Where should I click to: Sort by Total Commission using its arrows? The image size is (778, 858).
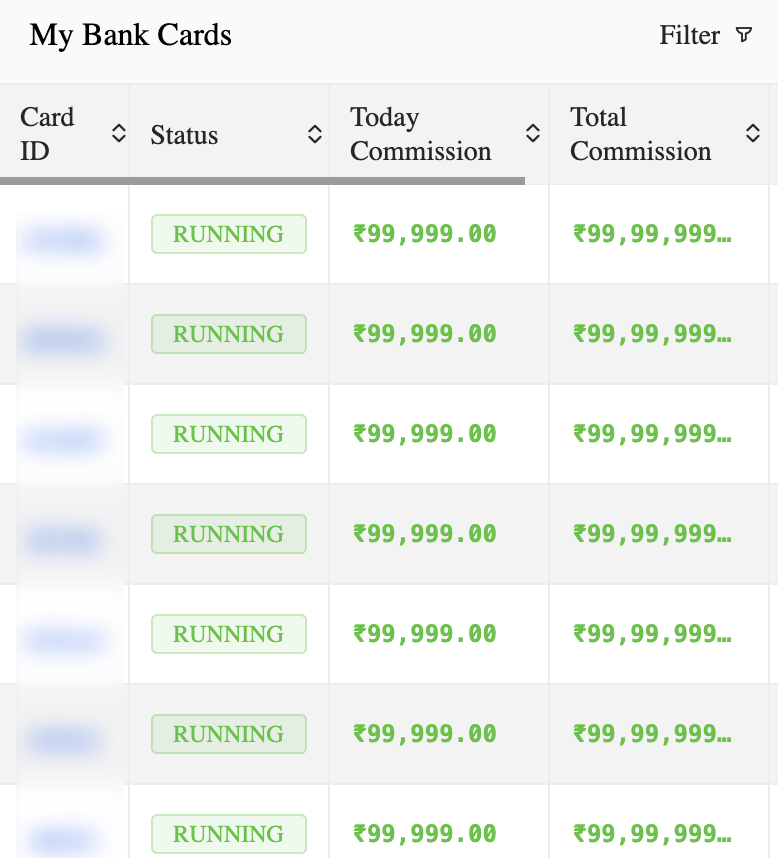(753, 134)
